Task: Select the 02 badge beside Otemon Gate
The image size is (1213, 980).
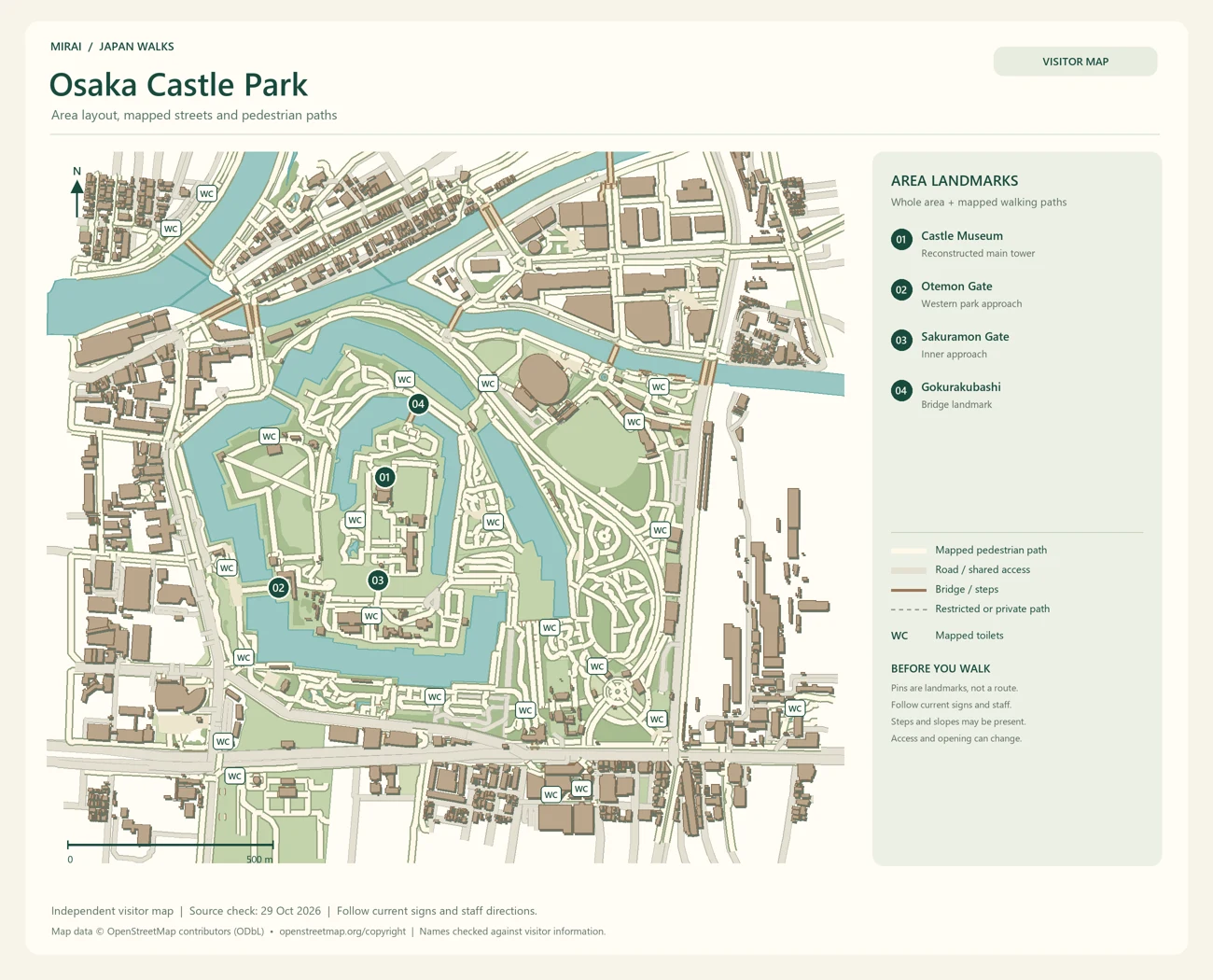Action: 901,290
